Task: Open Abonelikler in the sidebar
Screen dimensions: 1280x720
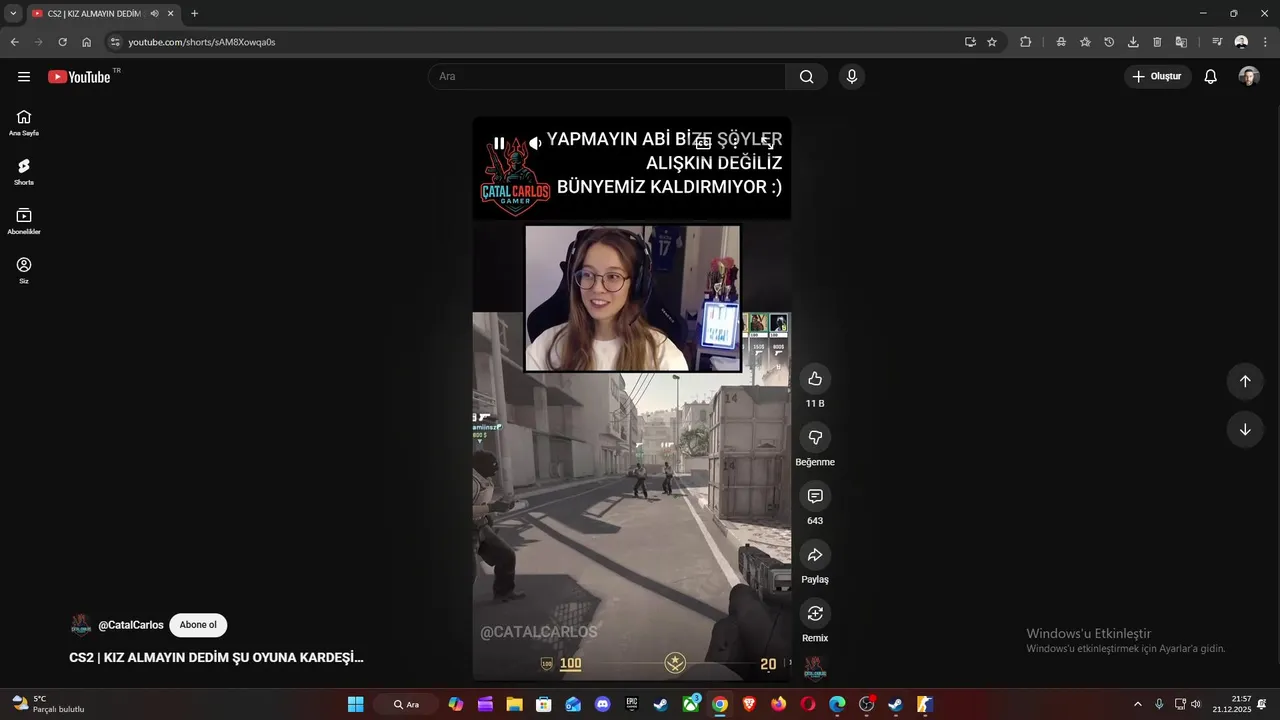Action: click(24, 221)
